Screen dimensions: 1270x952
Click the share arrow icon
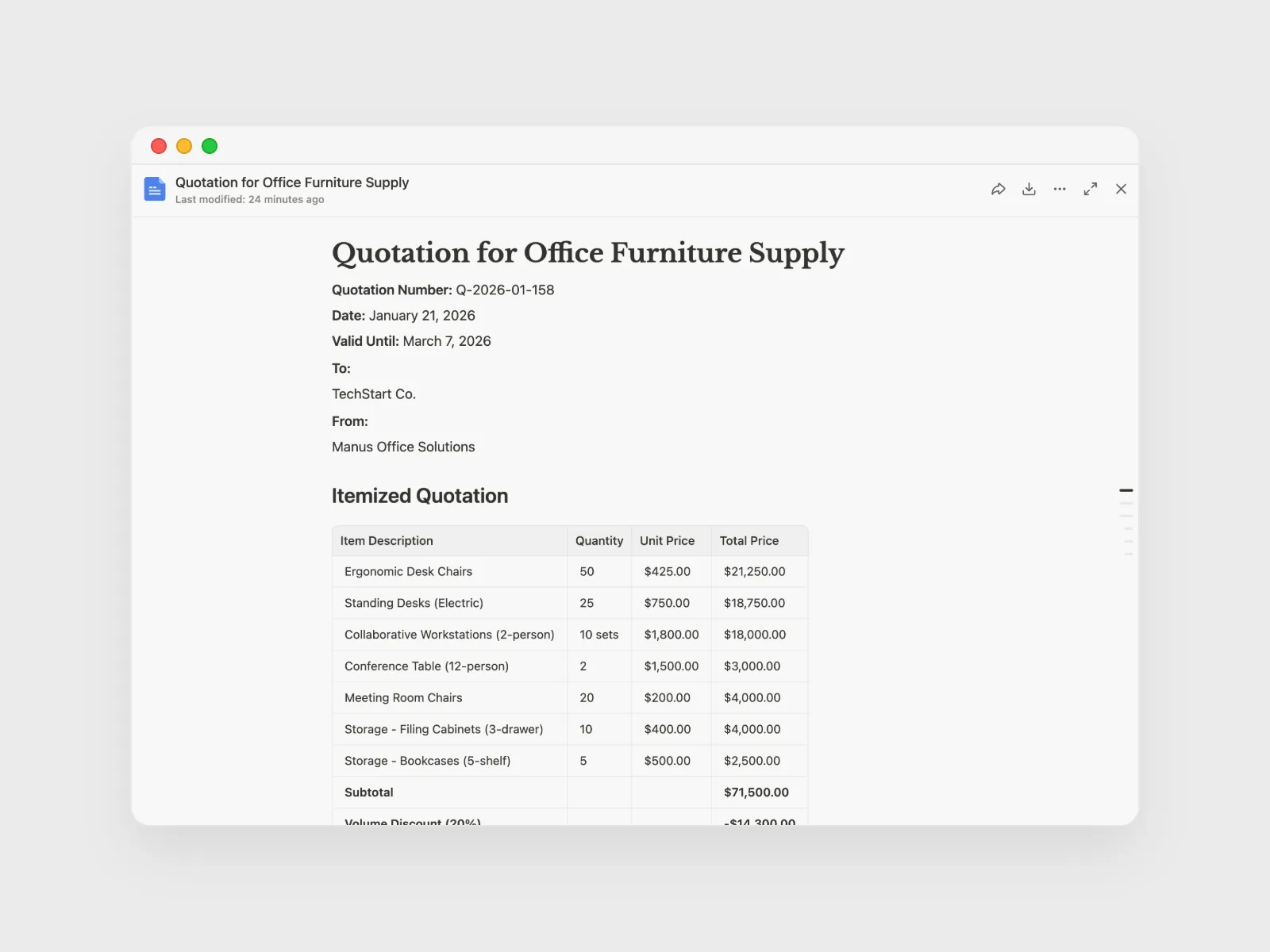pyautogui.click(x=998, y=189)
